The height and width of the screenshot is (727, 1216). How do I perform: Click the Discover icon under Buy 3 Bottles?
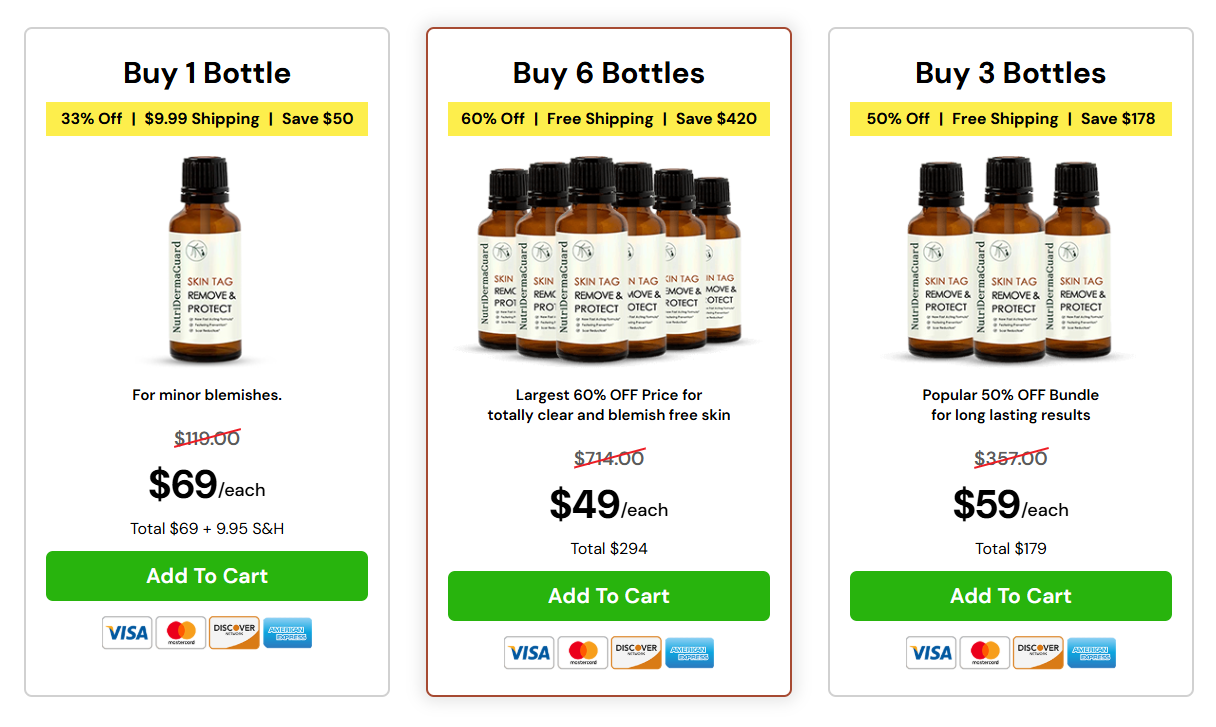pyautogui.click(x=1038, y=652)
